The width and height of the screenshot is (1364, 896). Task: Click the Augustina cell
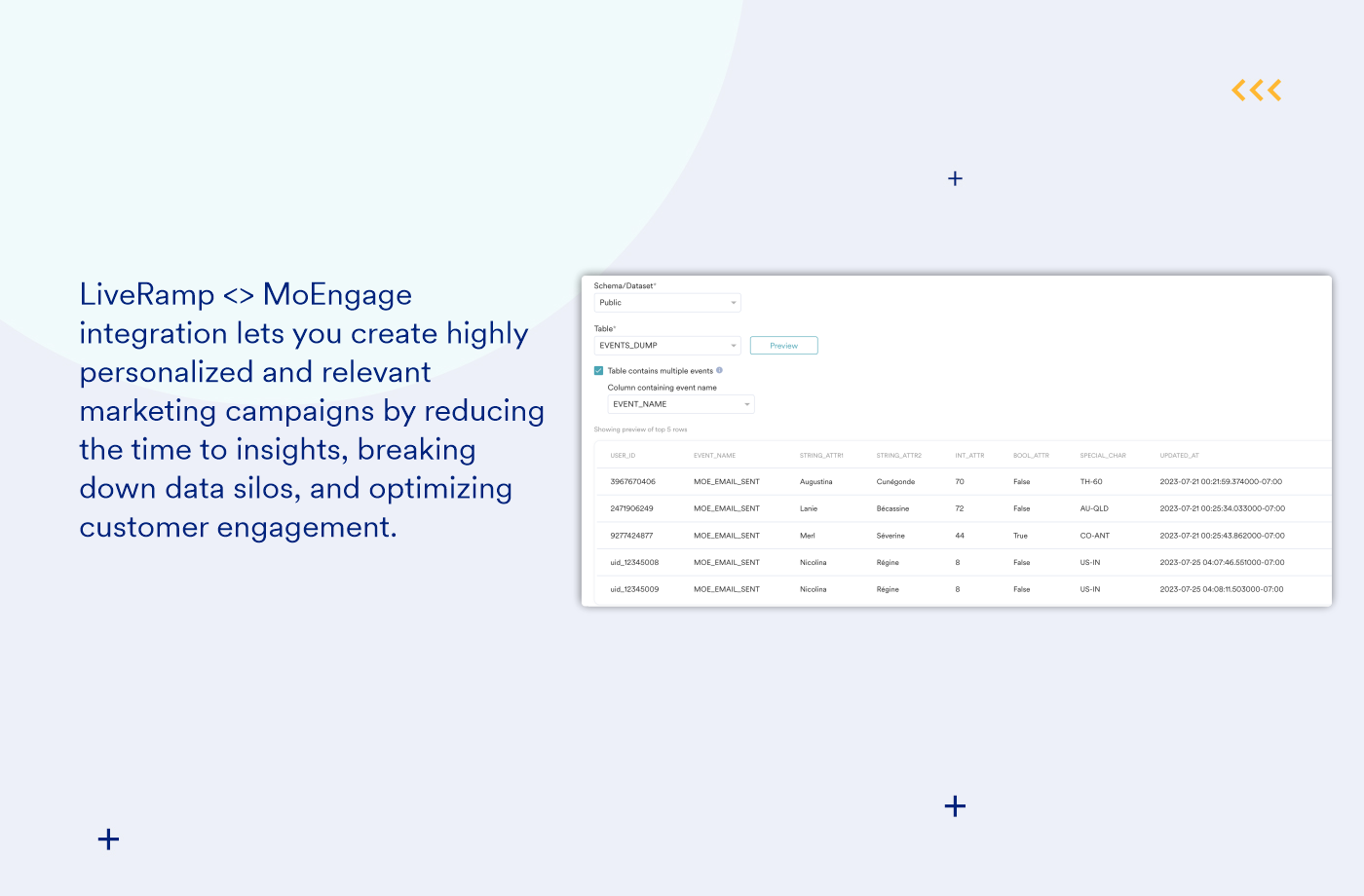816,482
